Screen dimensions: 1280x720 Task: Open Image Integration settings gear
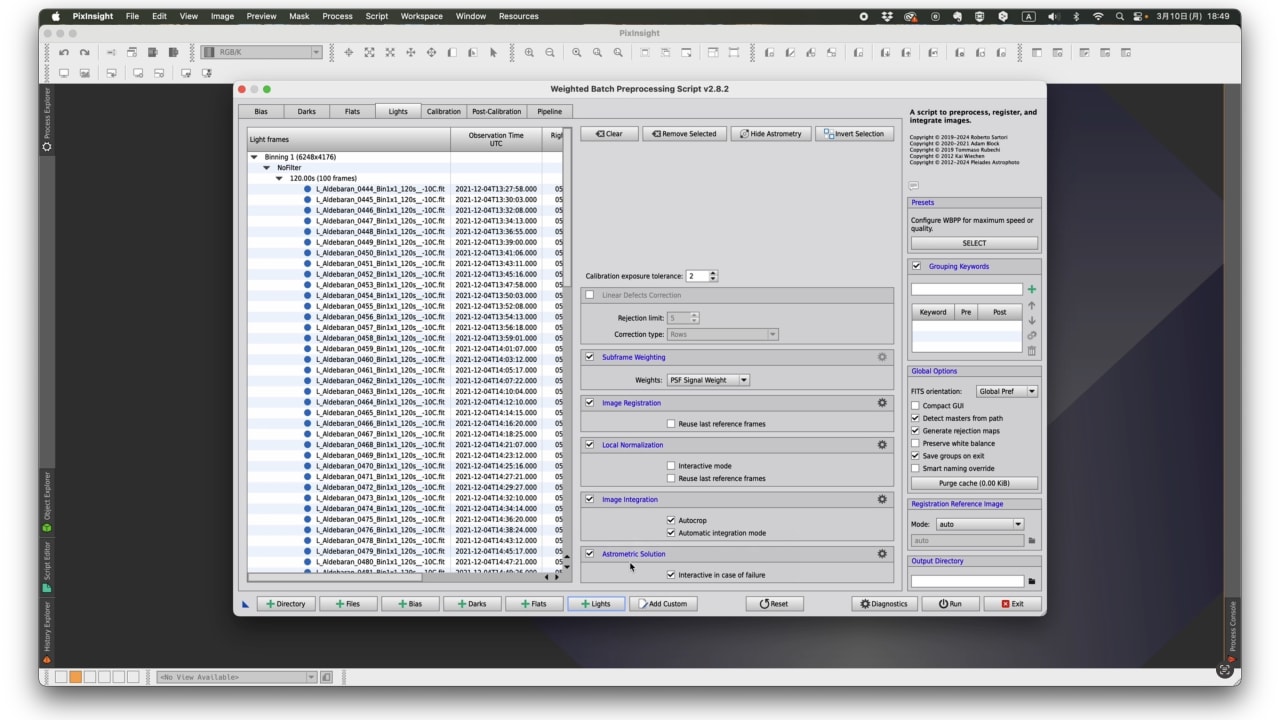coord(882,499)
